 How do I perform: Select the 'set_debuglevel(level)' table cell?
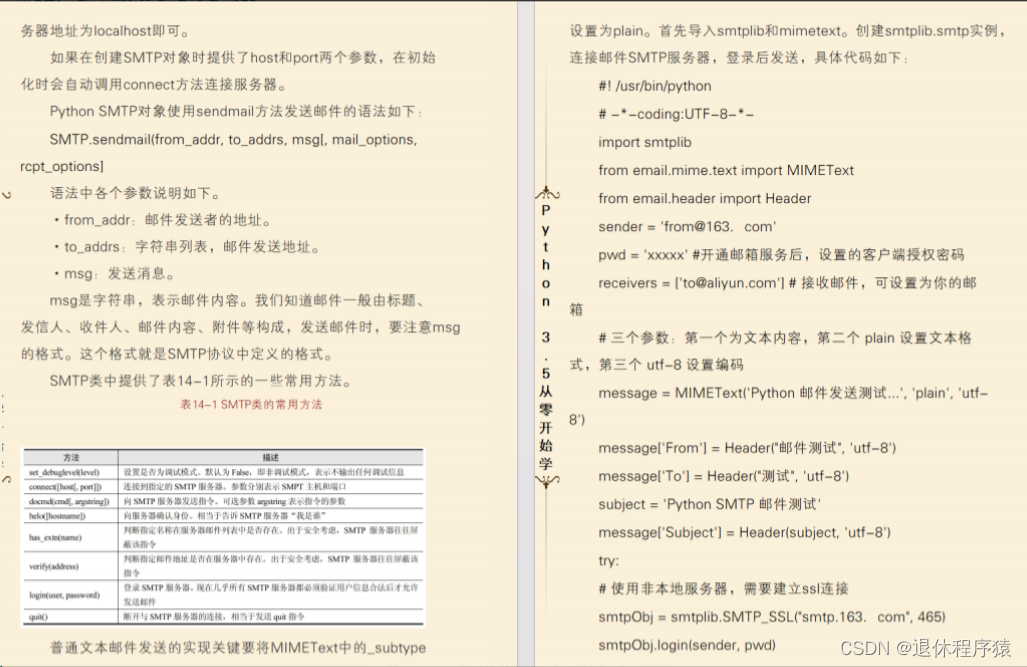pyautogui.click(x=71, y=472)
